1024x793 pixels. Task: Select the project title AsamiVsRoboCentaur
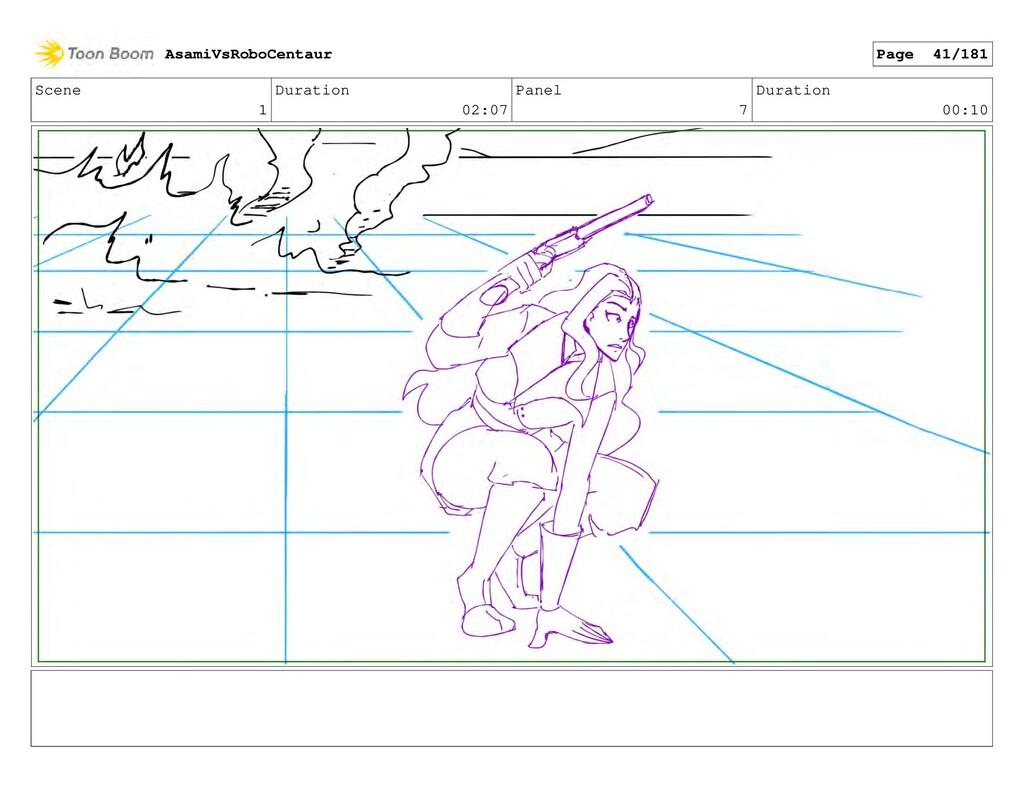pyautogui.click(x=248, y=54)
